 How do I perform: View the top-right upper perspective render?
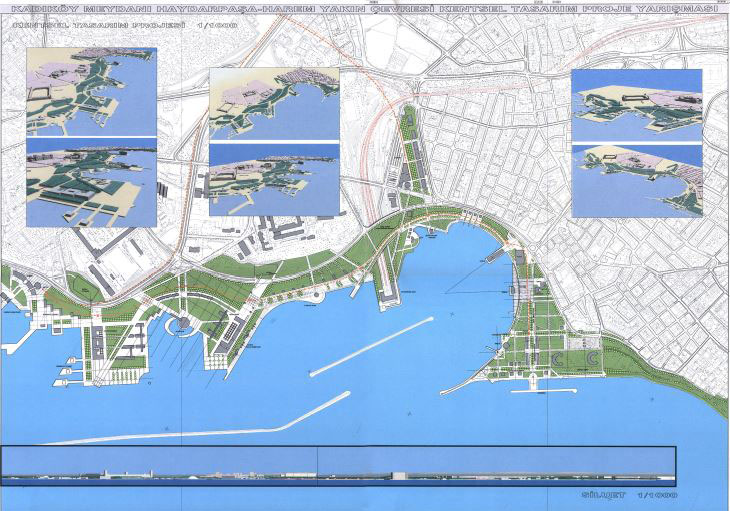(x=637, y=105)
